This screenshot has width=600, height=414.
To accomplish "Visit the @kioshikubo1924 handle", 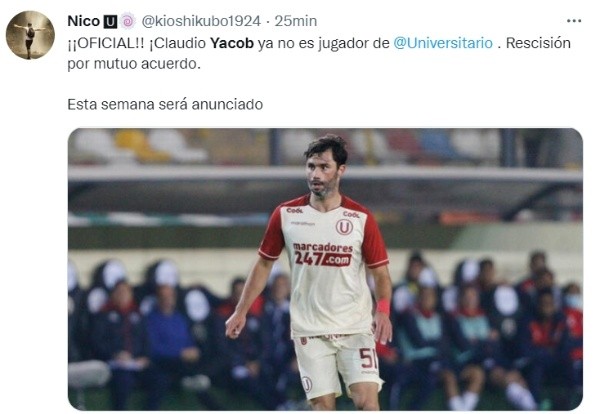I will click(201, 21).
